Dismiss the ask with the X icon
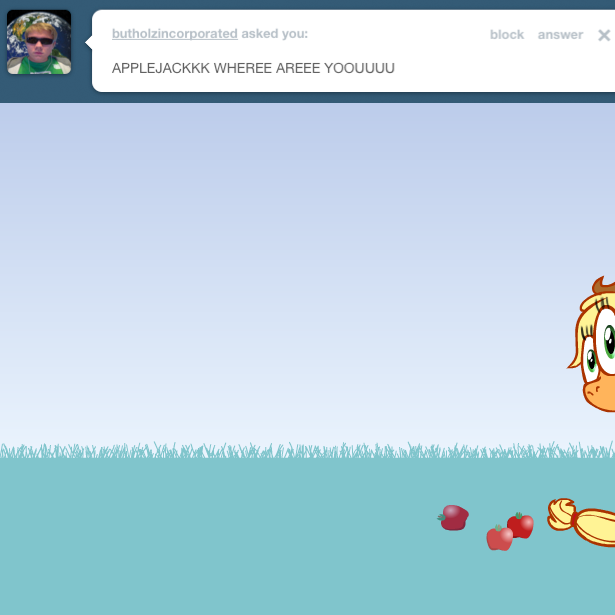The width and height of the screenshot is (615, 615). (604, 35)
